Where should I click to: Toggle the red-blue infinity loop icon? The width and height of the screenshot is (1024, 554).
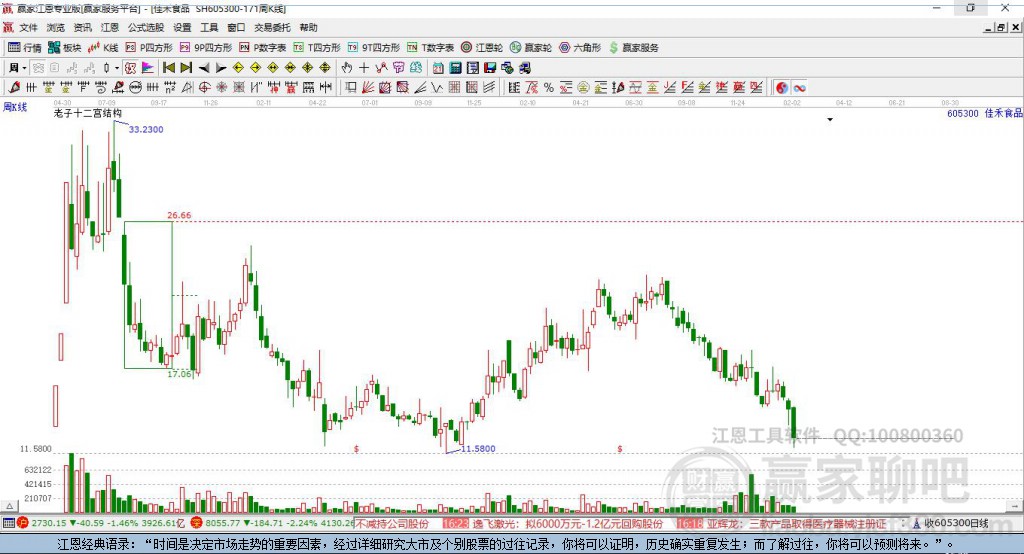point(799,88)
